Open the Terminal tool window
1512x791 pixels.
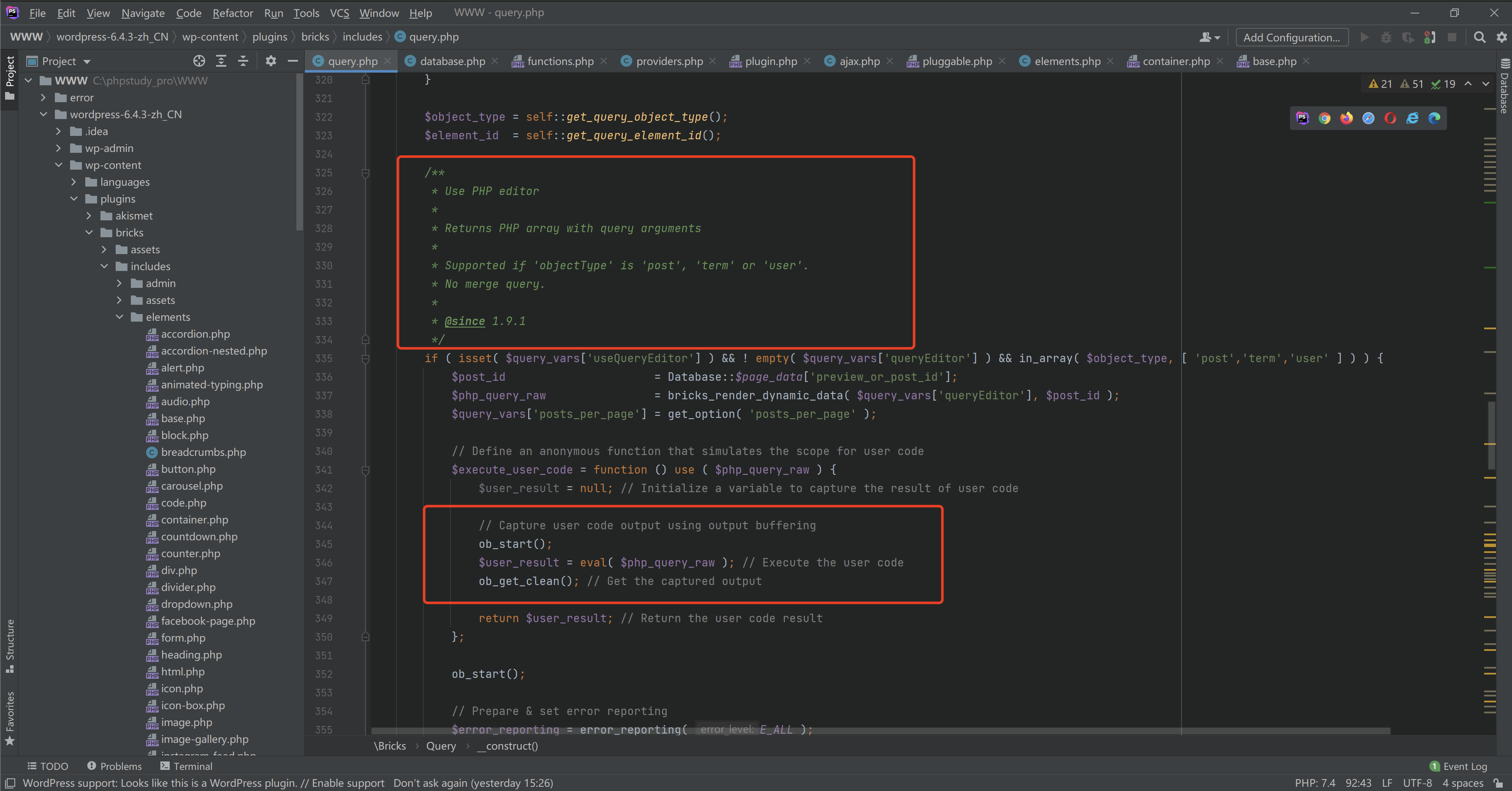[x=186, y=766]
